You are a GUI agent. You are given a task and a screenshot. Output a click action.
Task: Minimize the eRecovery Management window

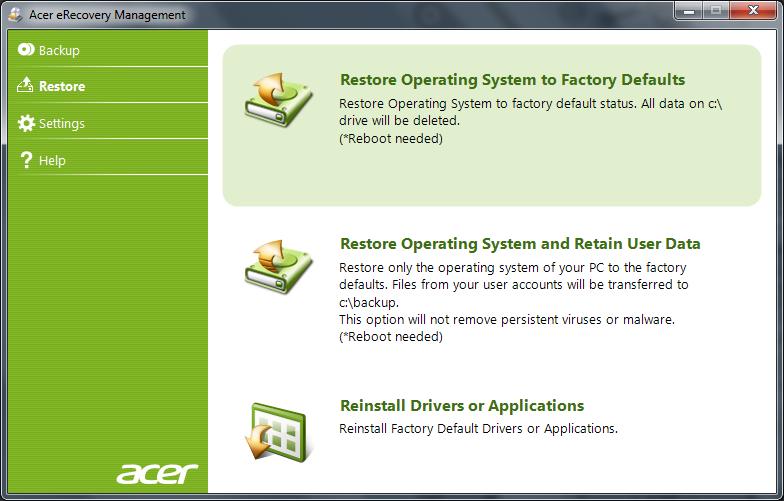coord(689,11)
